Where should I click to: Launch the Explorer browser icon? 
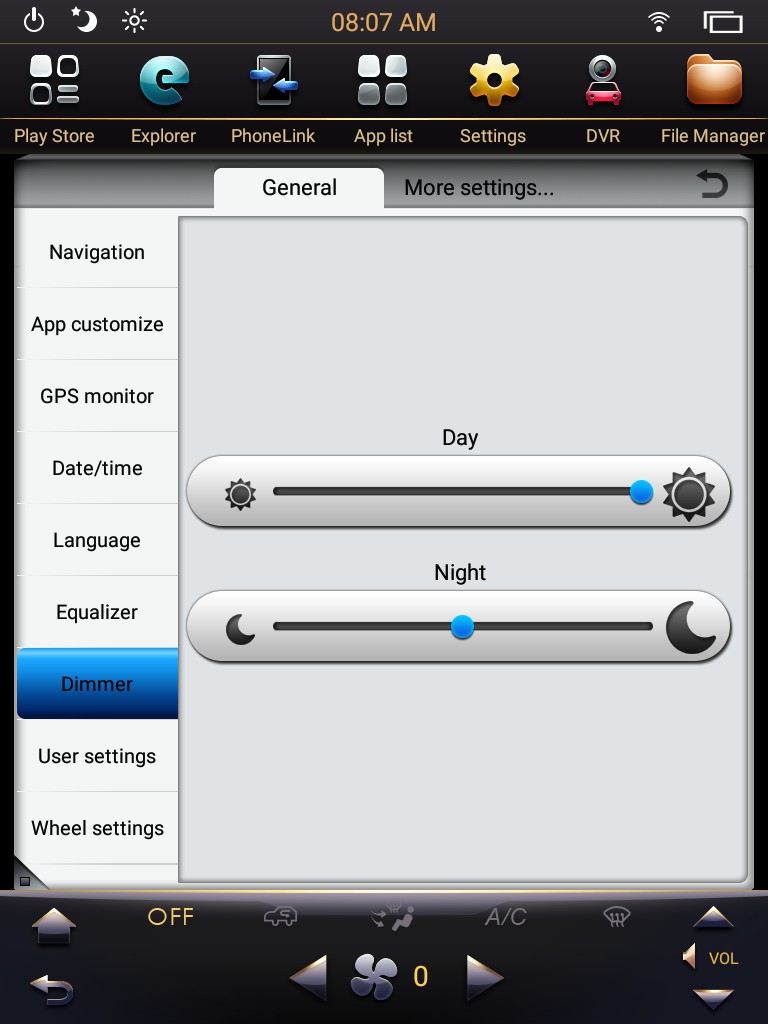click(164, 80)
